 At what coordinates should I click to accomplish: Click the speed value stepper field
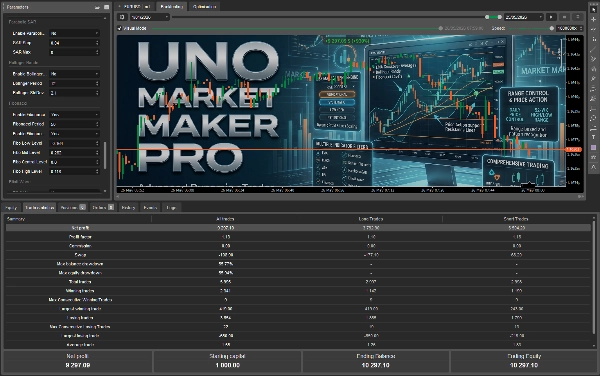[569, 28]
